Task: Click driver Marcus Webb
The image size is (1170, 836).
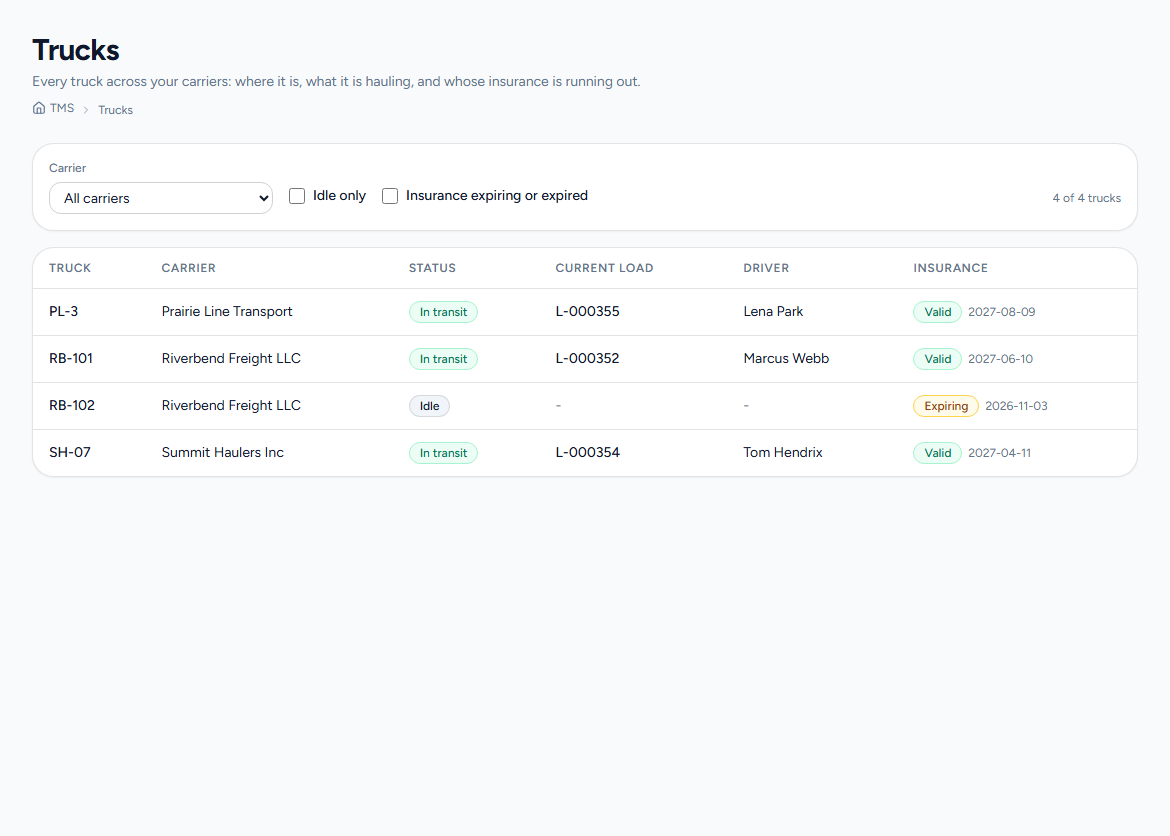Action: [786, 358]
